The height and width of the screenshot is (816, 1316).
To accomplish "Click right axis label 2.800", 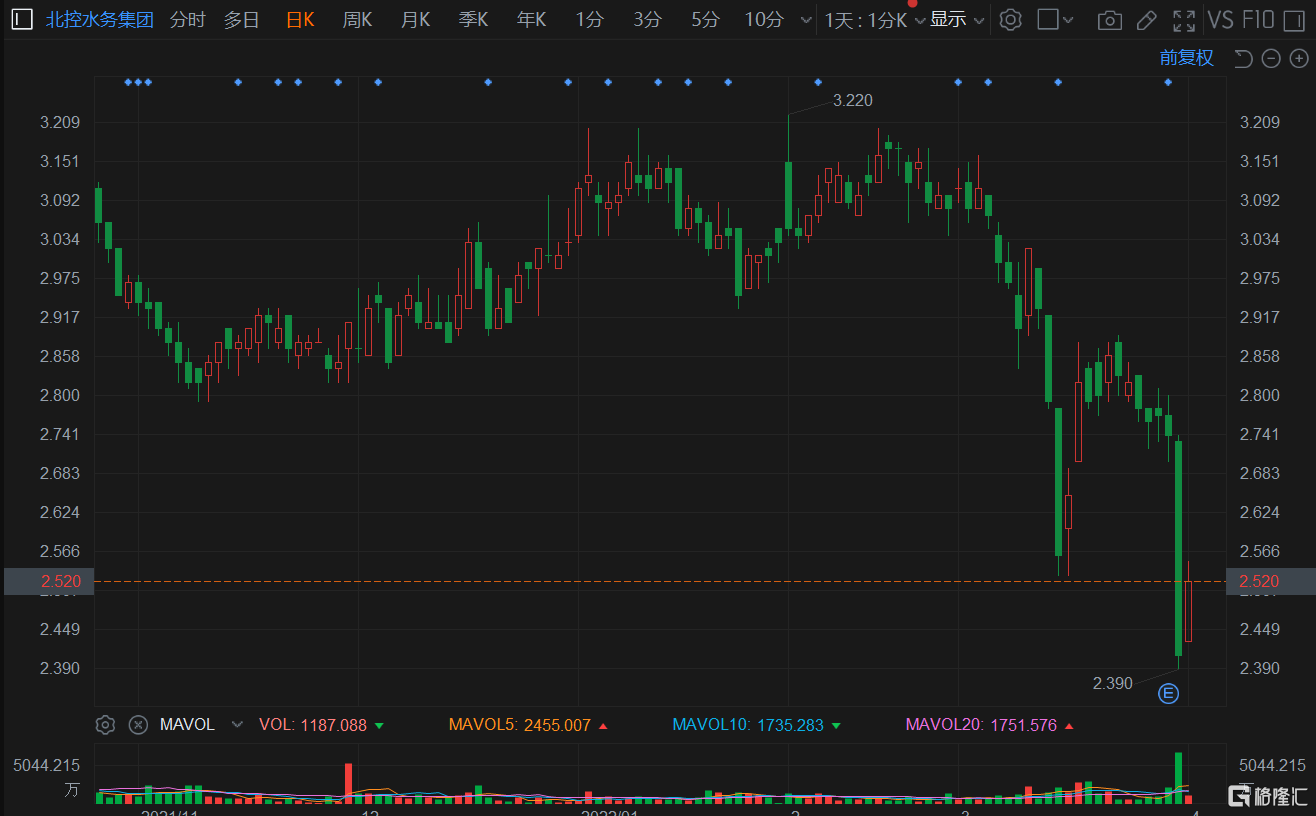I will tap(1260, 395).
